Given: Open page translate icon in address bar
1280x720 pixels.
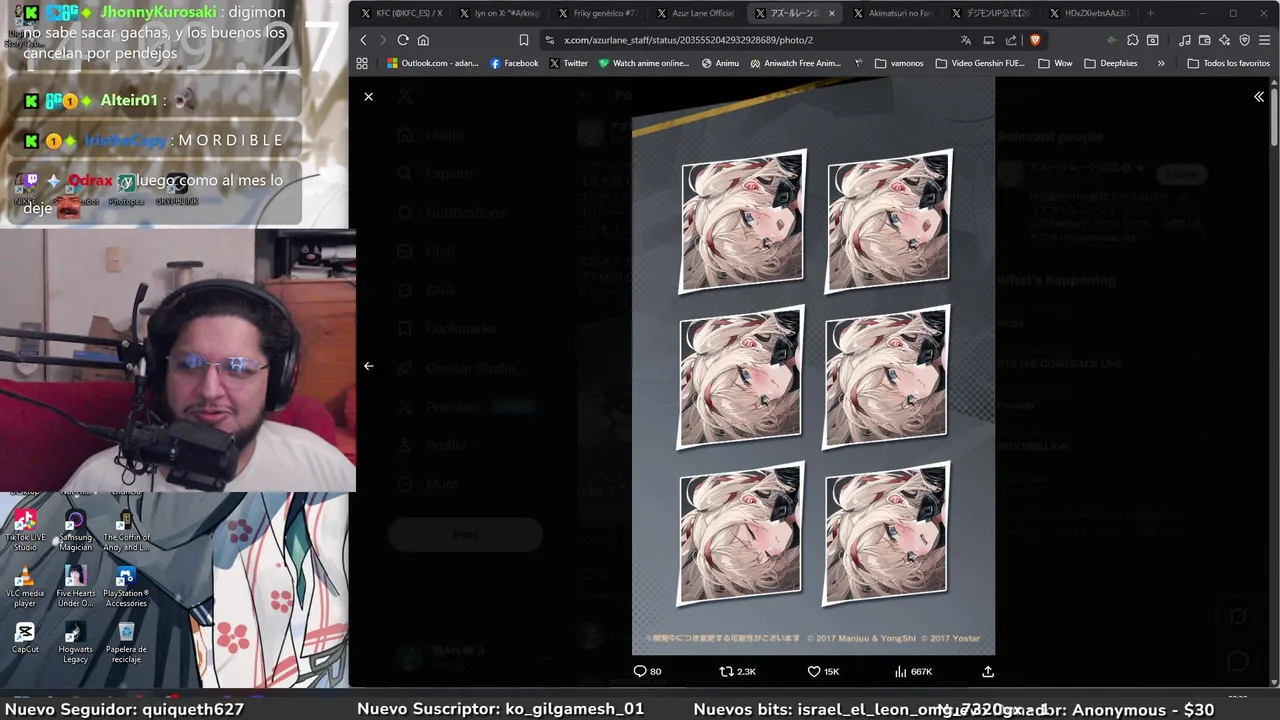Looking at the screenshot, I should (965, 40).
